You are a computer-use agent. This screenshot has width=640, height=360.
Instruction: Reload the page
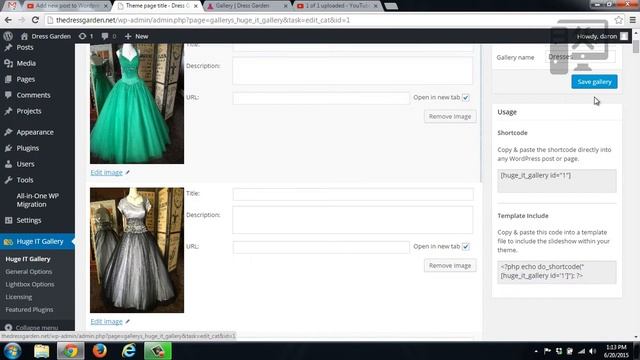(x=36, y=20)
